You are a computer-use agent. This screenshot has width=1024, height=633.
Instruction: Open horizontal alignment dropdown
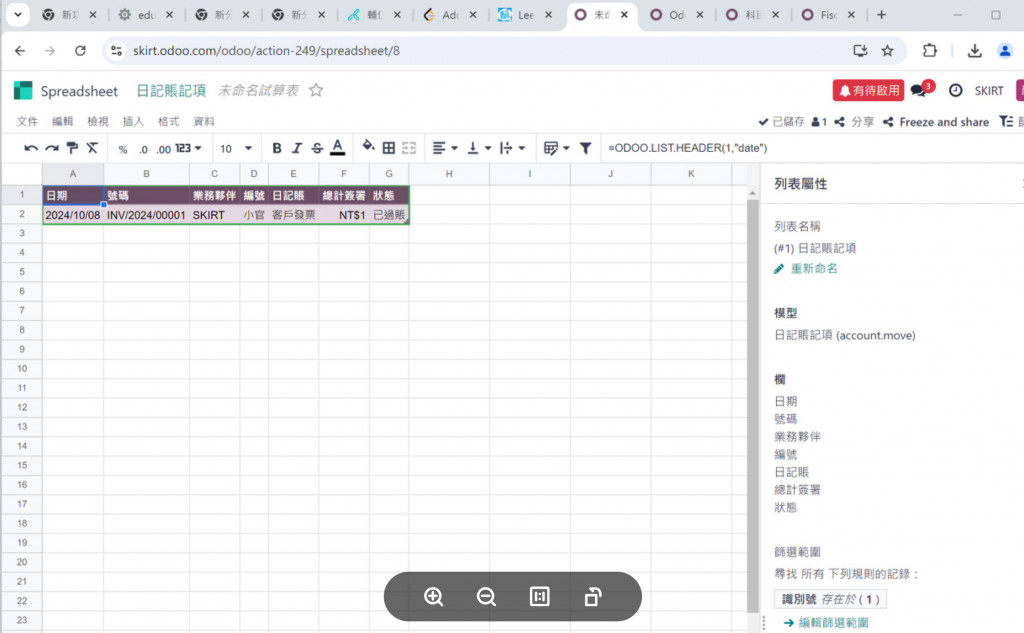point(445,148)
